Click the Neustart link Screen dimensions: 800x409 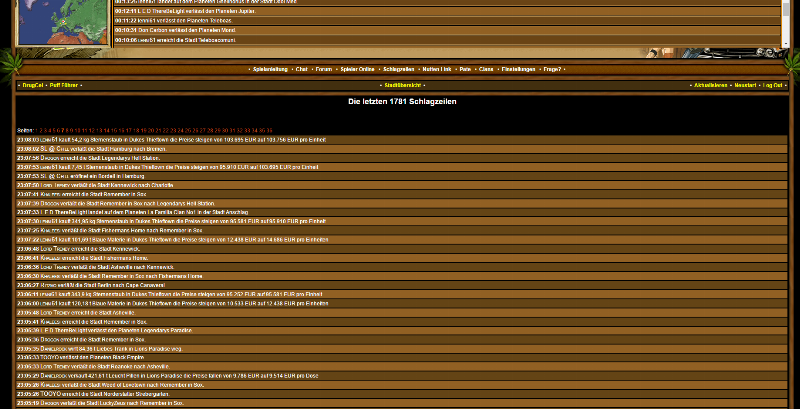click(745, 86)
